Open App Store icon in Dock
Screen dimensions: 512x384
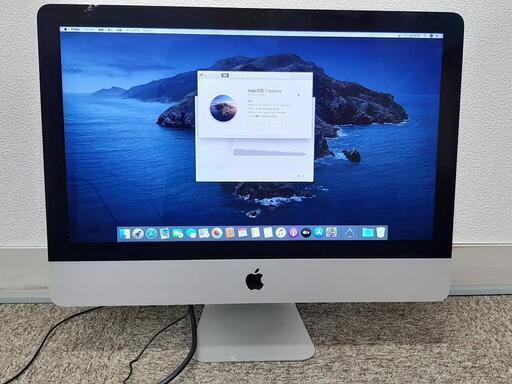coord(319,233)
